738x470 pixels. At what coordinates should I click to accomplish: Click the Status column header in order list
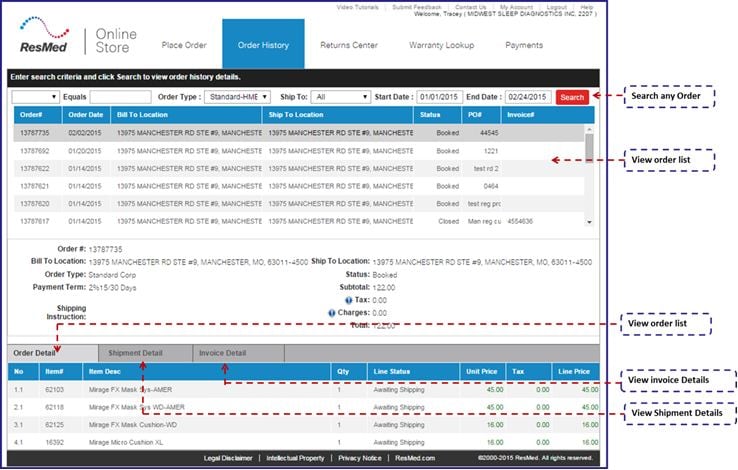pos(437,115)
